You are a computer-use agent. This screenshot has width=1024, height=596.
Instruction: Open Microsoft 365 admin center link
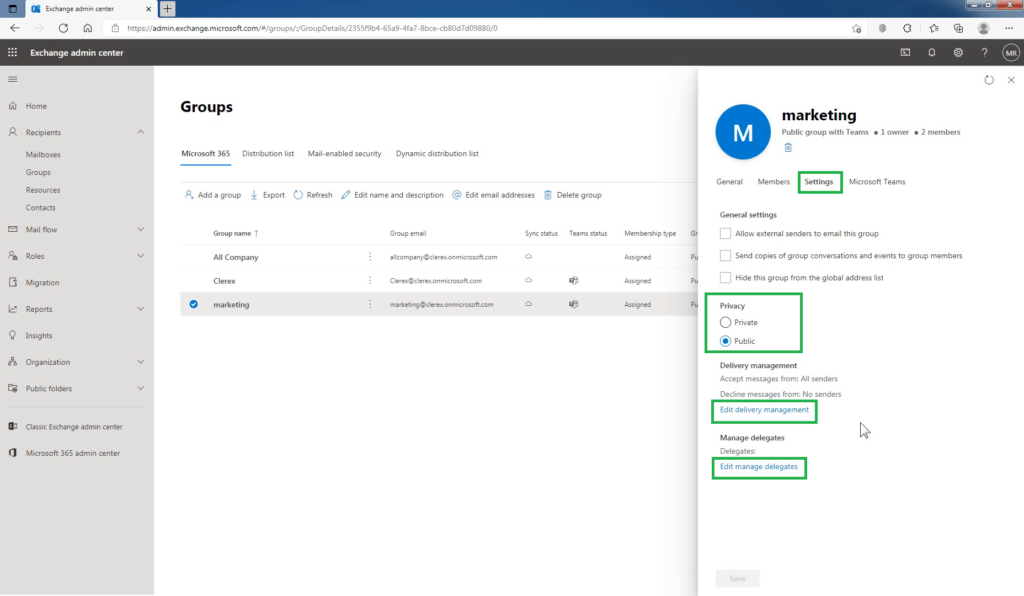(72, 453)
